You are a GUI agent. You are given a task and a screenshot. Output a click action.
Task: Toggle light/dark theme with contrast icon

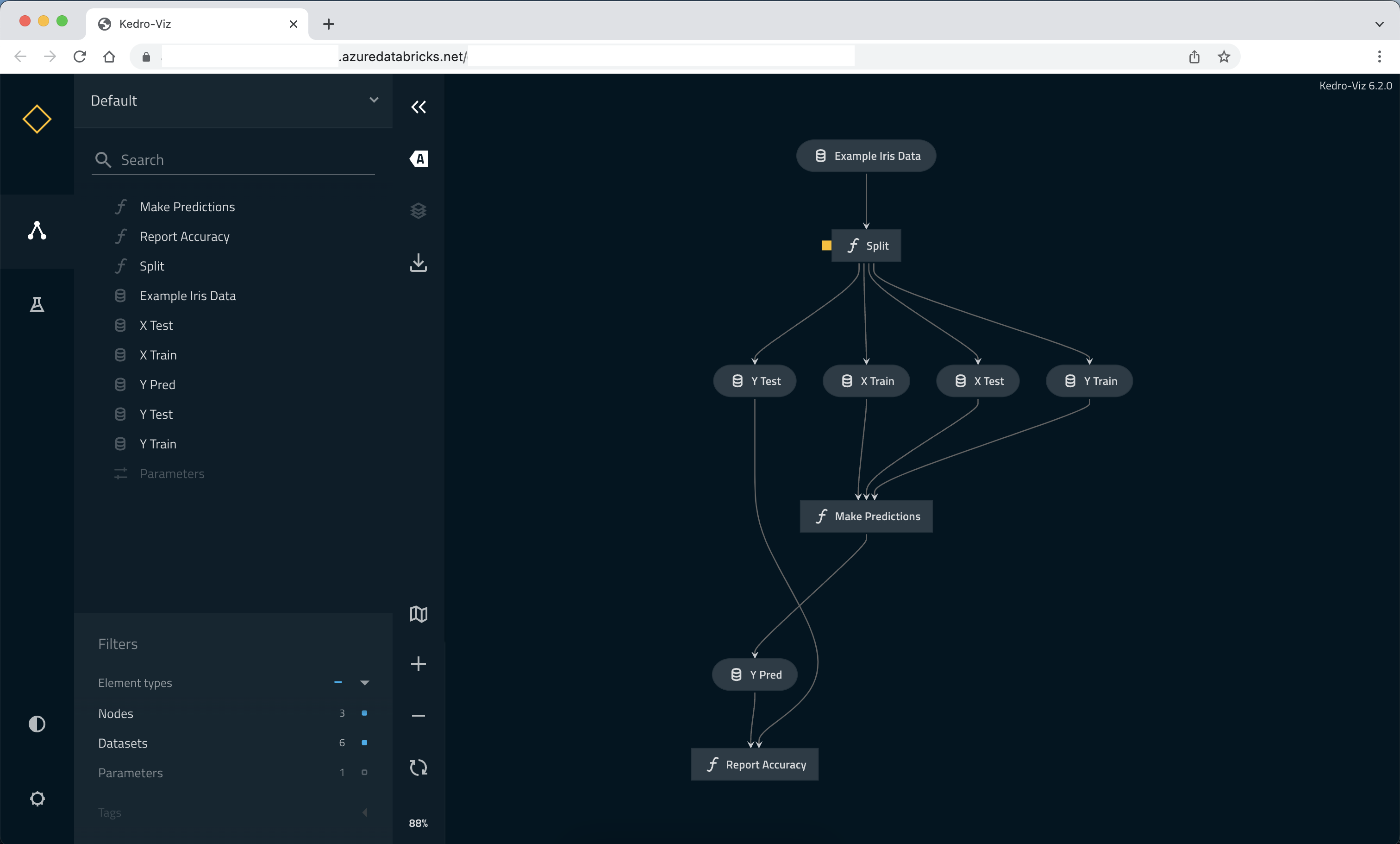pos(37,724)
